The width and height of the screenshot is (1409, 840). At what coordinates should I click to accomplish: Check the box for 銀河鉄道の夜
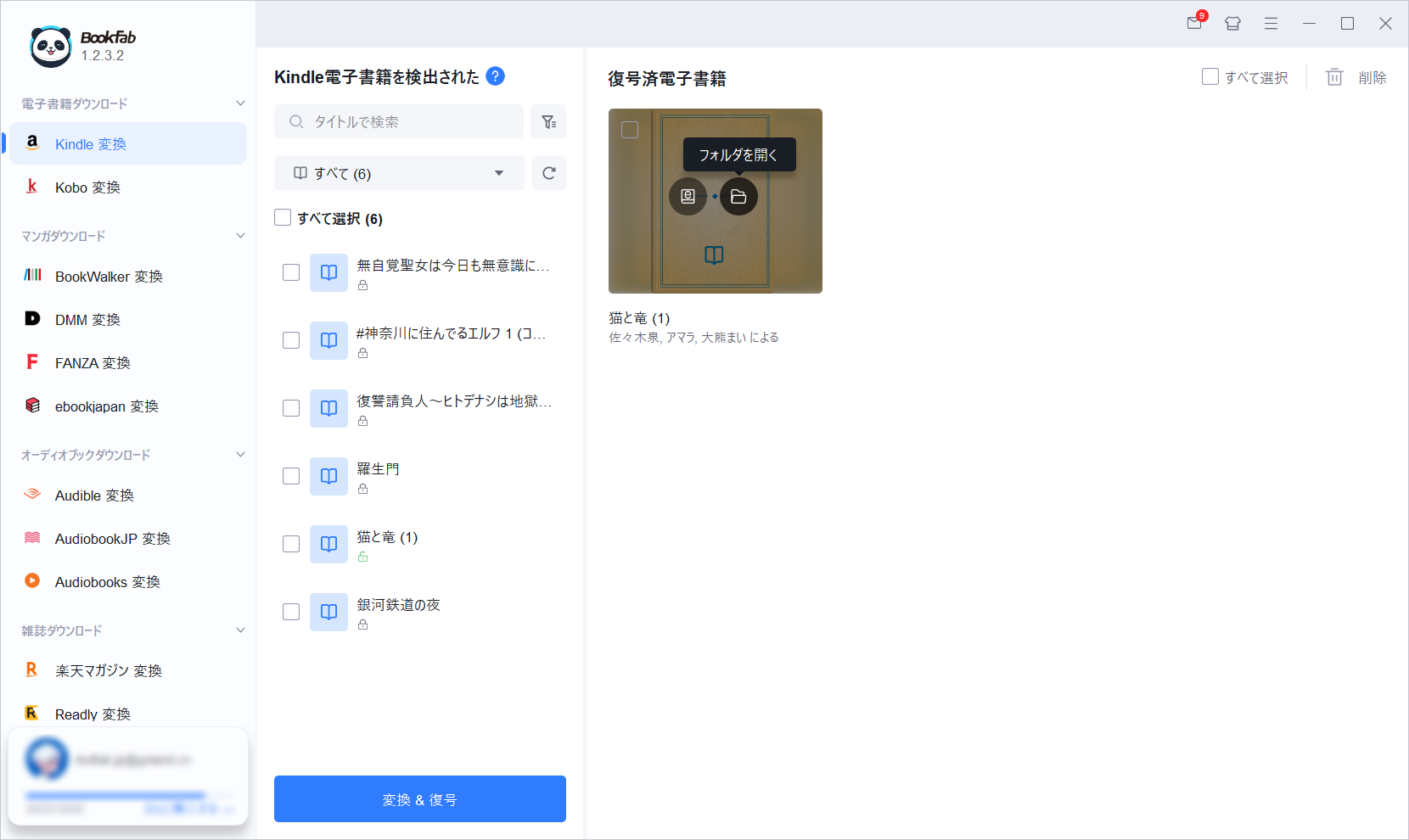291,612
